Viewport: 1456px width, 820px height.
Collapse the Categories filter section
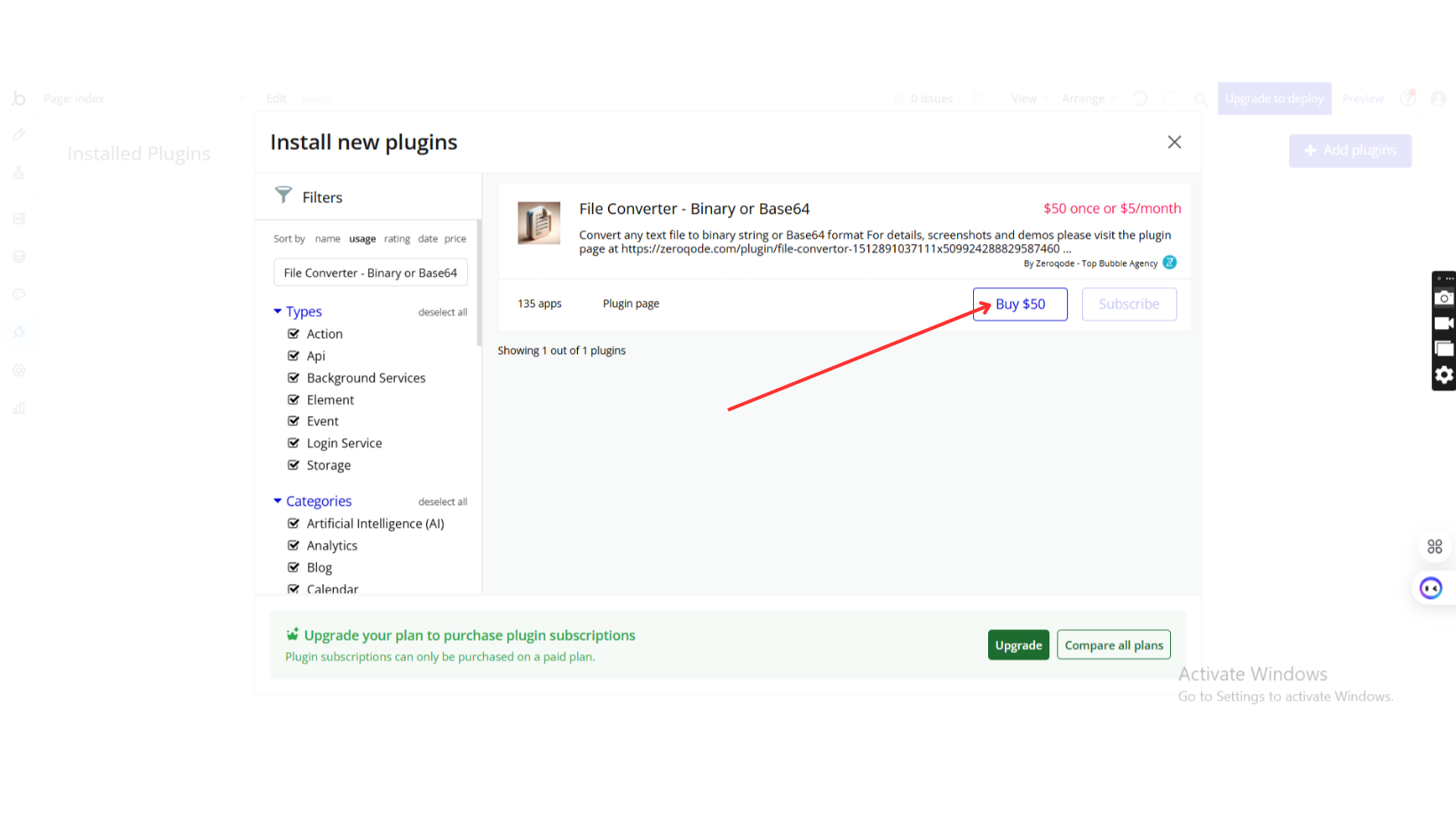(278, 501)
